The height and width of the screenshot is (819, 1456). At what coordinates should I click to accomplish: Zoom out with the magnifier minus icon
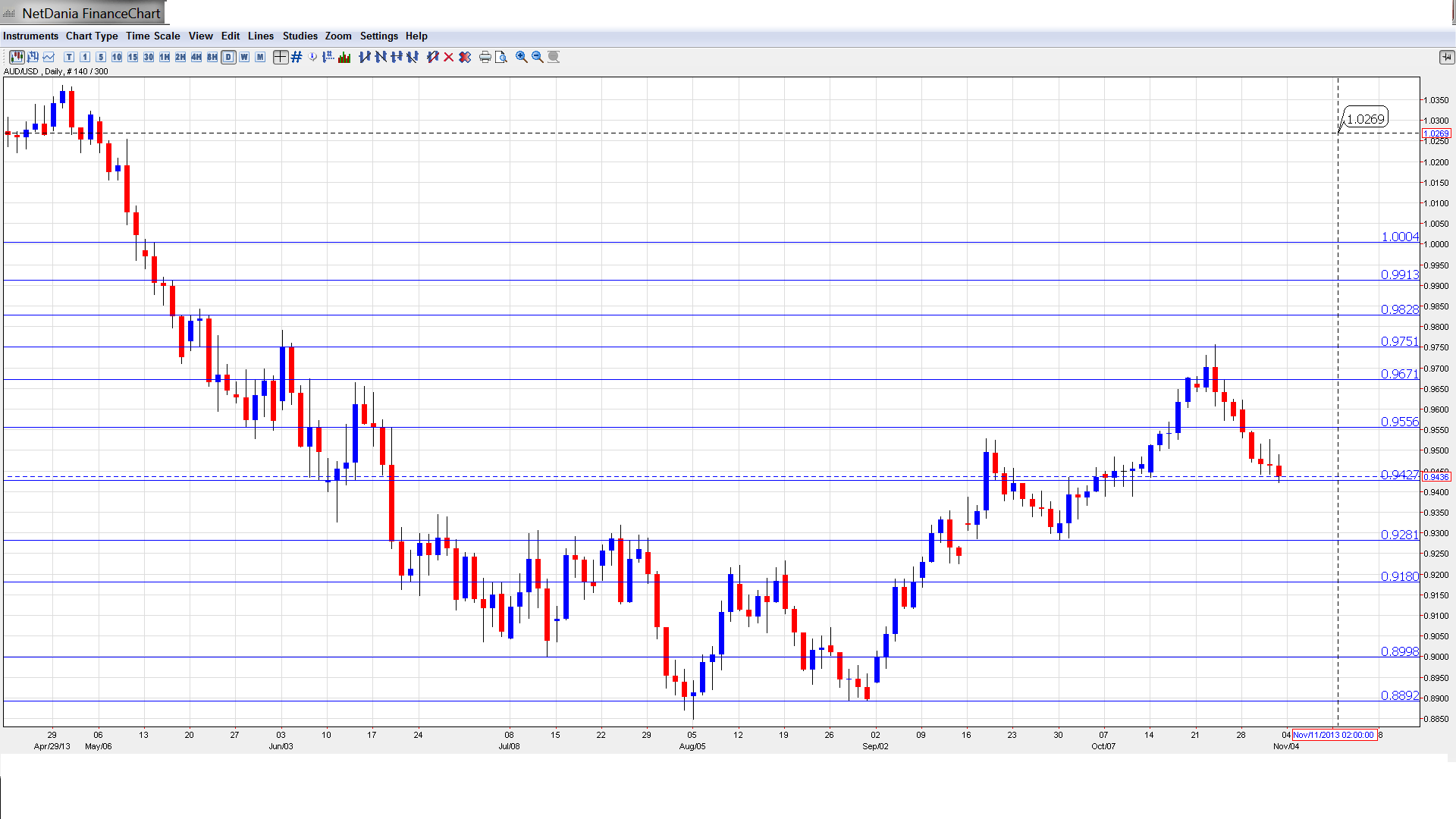coord(538,57)
